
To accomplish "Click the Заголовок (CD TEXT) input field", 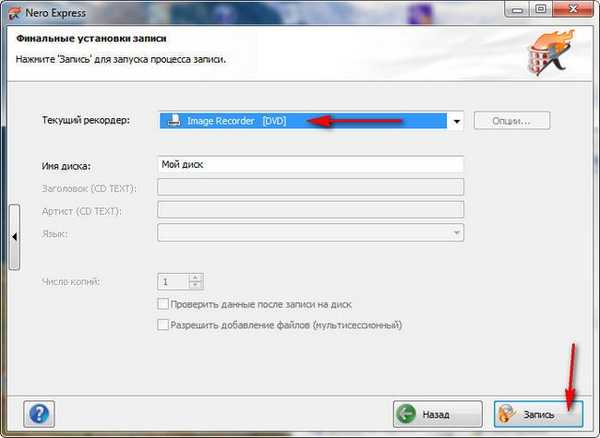I will click(x=311, y=187).
